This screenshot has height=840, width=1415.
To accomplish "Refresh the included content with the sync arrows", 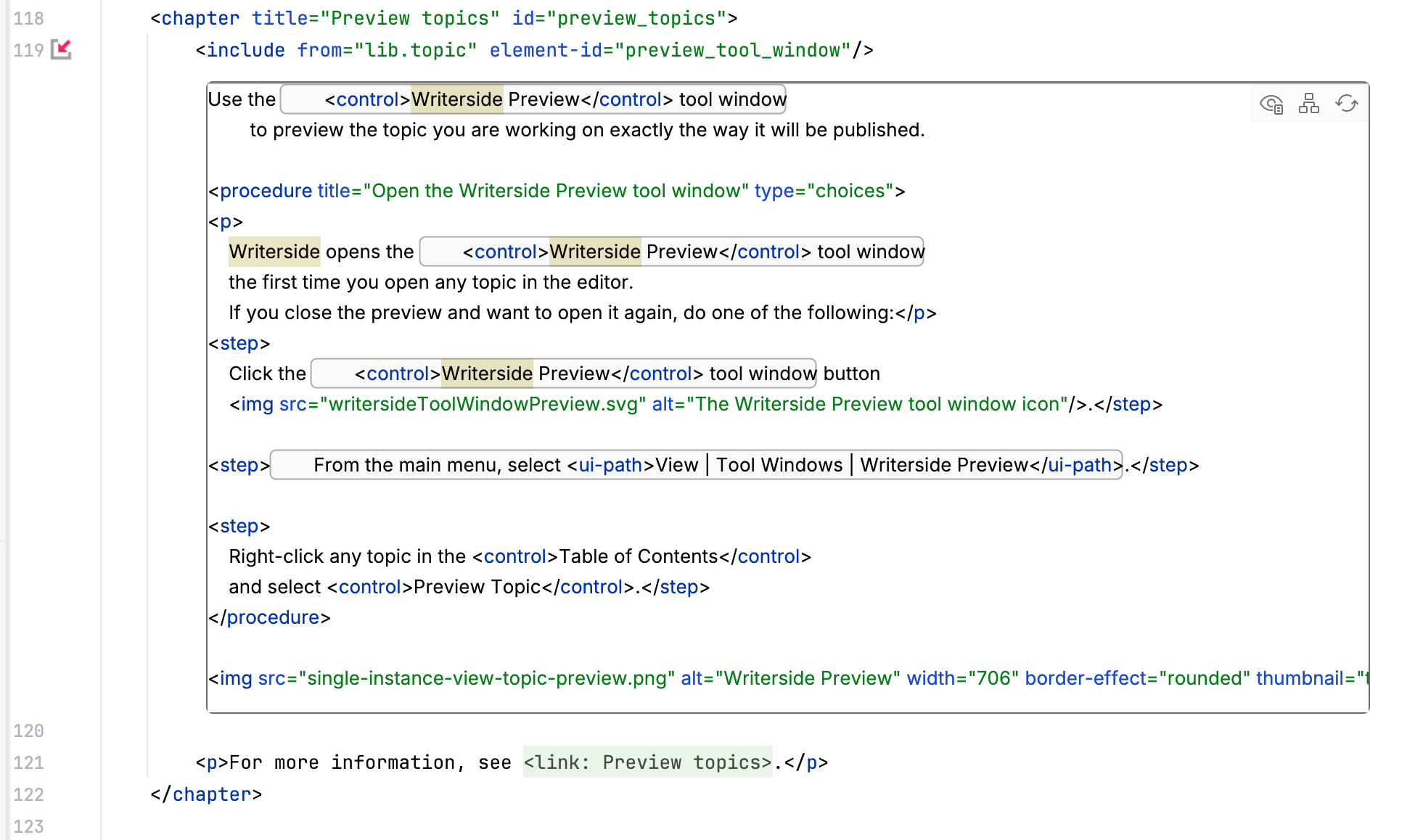I will 1347,104.
